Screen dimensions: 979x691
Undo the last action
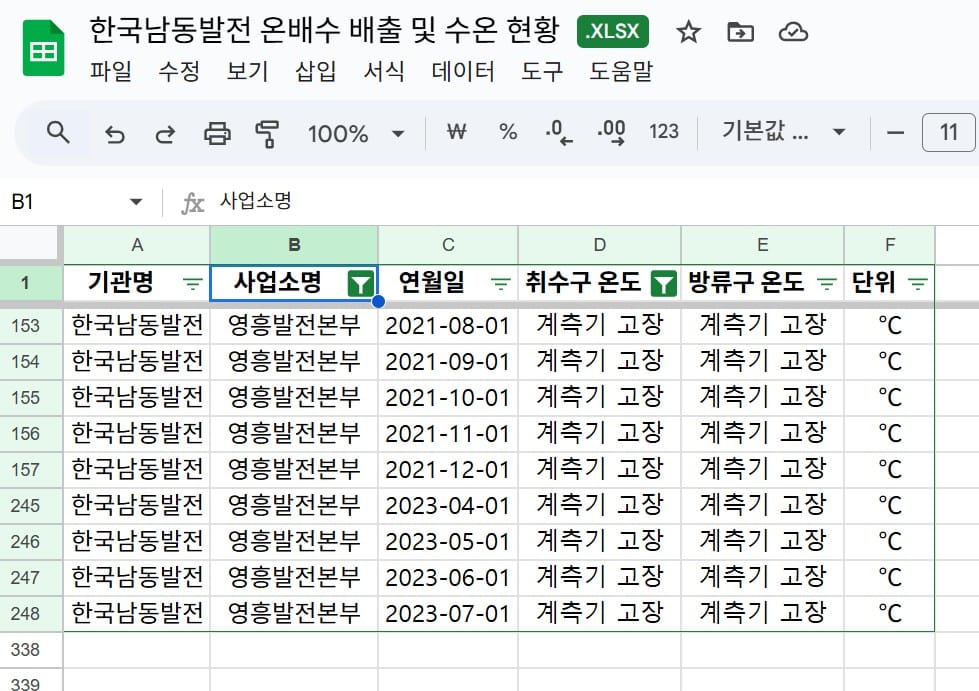tap(115, 133)
